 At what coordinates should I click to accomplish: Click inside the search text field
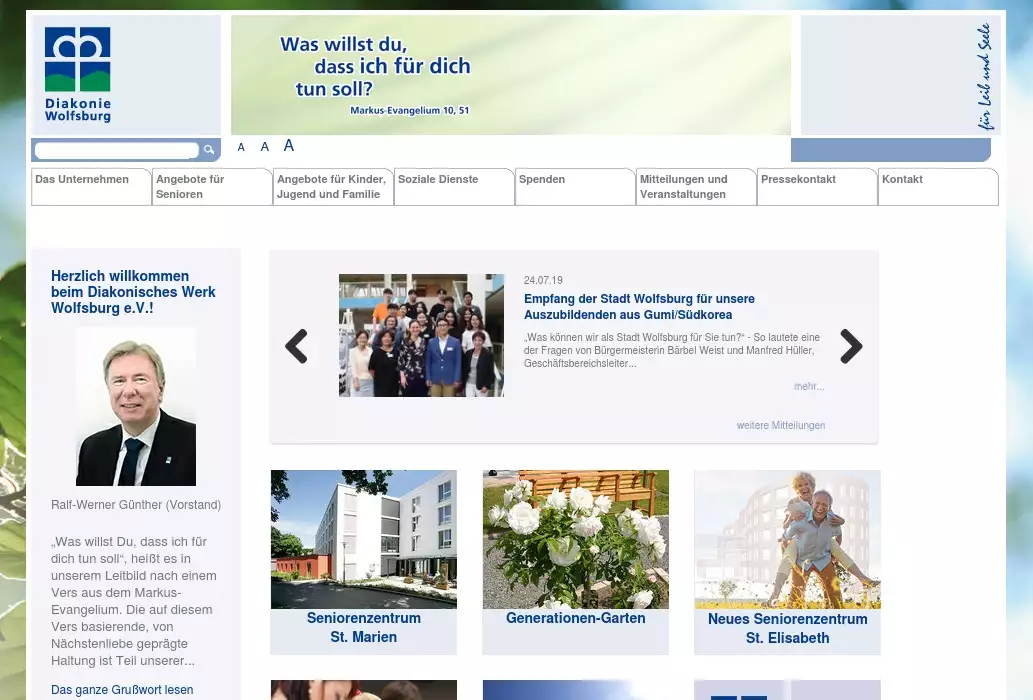pyautogui.click(x=116, y=150)
